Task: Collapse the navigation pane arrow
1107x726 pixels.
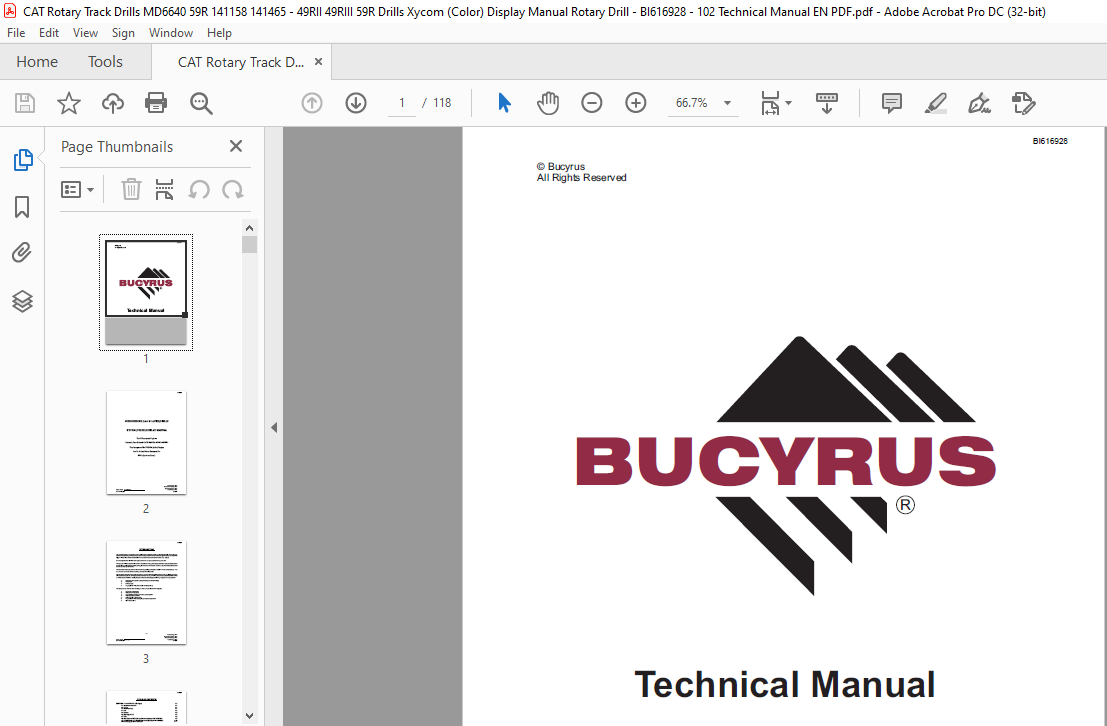Action: pyautogui.click(x=274, y=427)
